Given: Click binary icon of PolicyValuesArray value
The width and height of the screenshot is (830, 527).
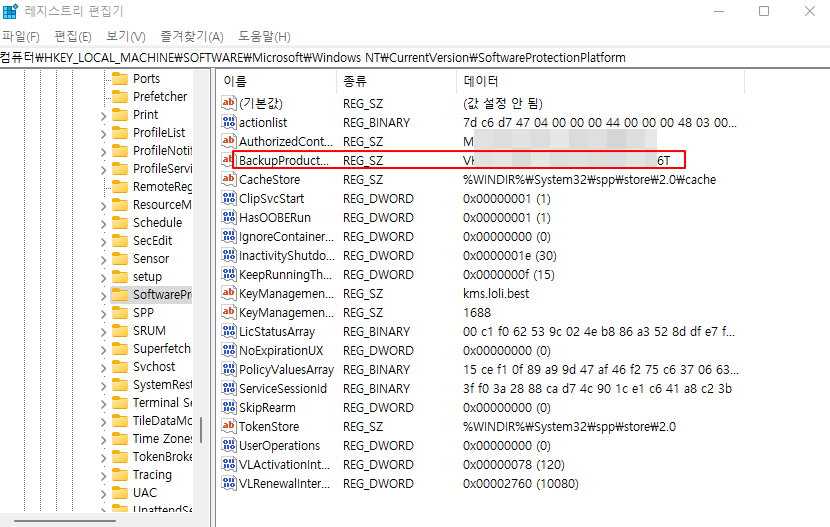Looking at the screenshot, I should (229, 369).
